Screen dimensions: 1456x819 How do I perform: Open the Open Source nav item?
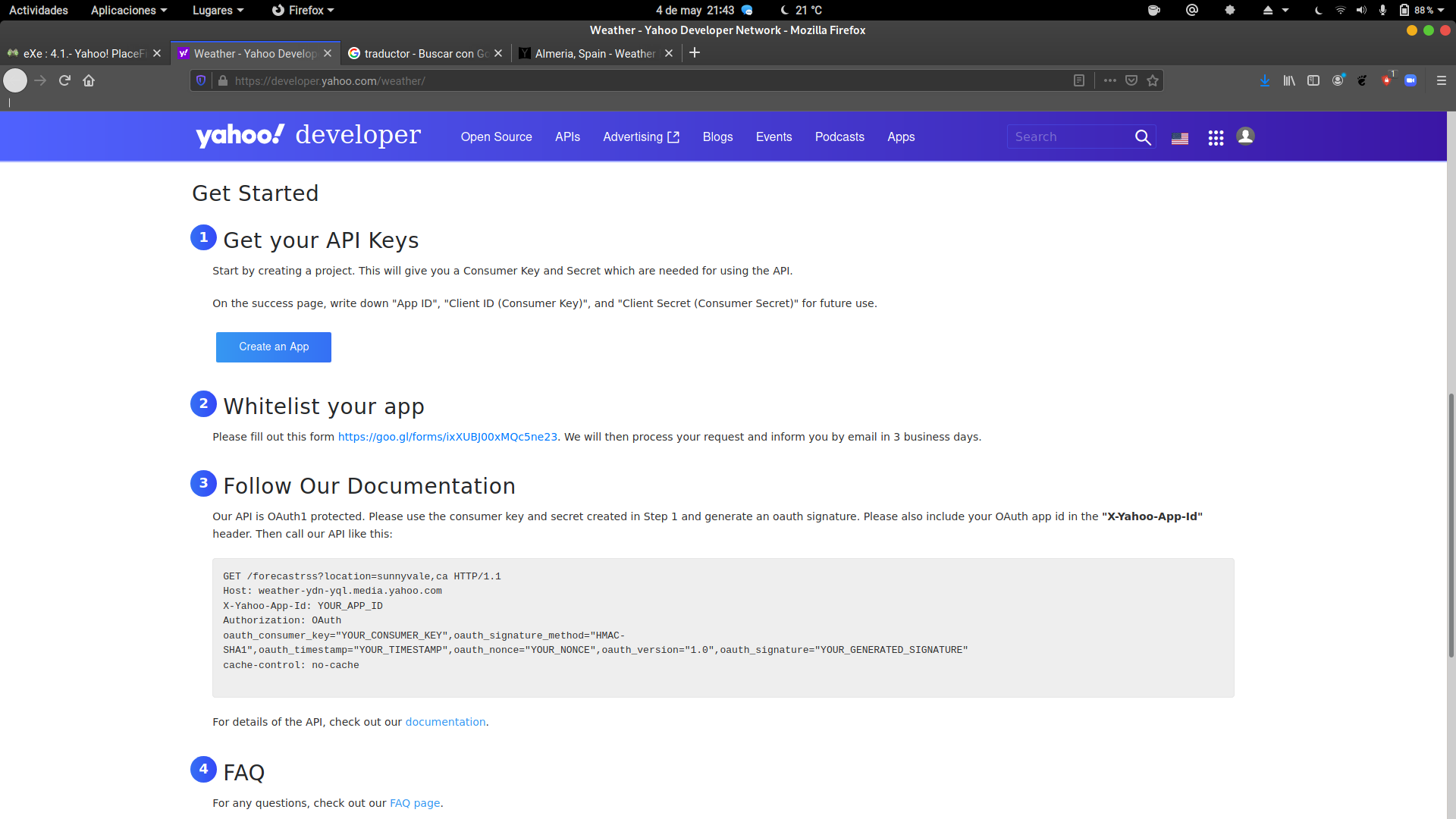496,137
